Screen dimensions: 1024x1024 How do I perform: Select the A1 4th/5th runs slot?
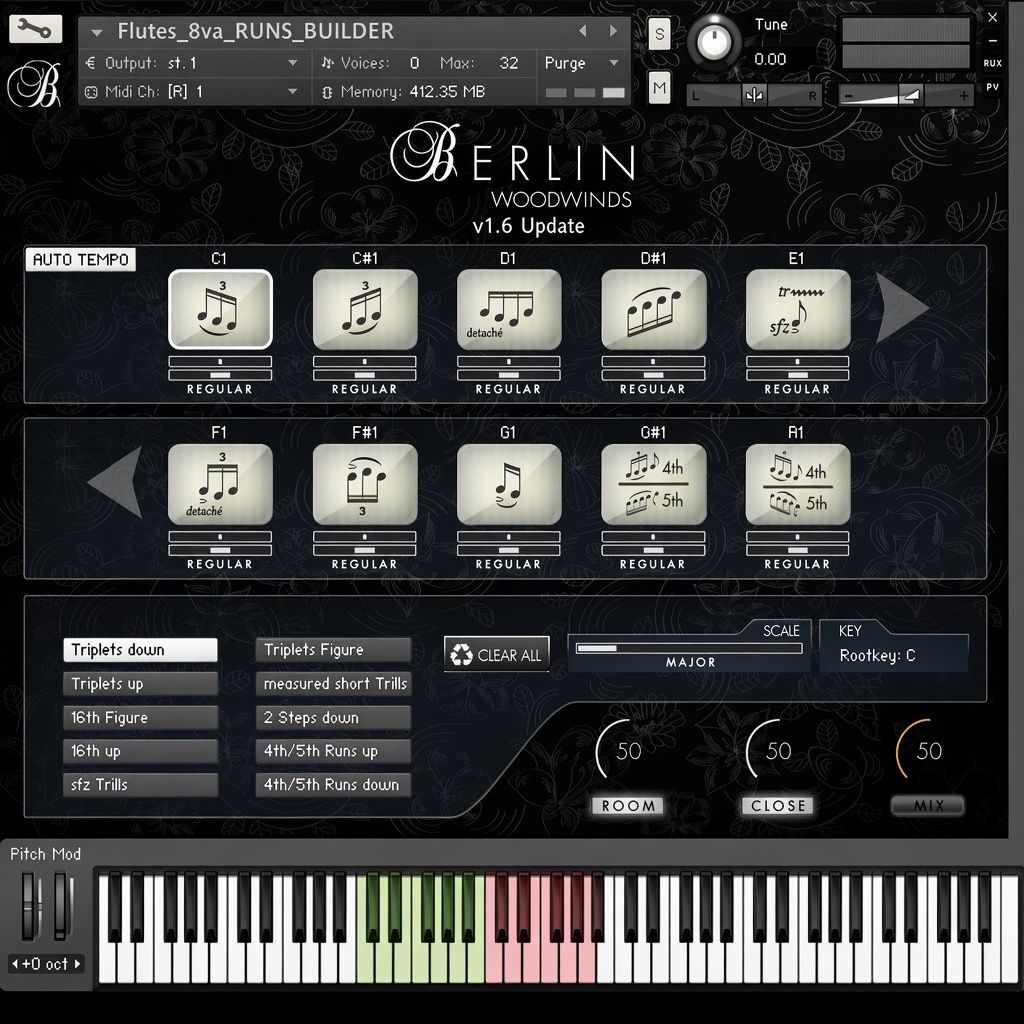(797, 484)
